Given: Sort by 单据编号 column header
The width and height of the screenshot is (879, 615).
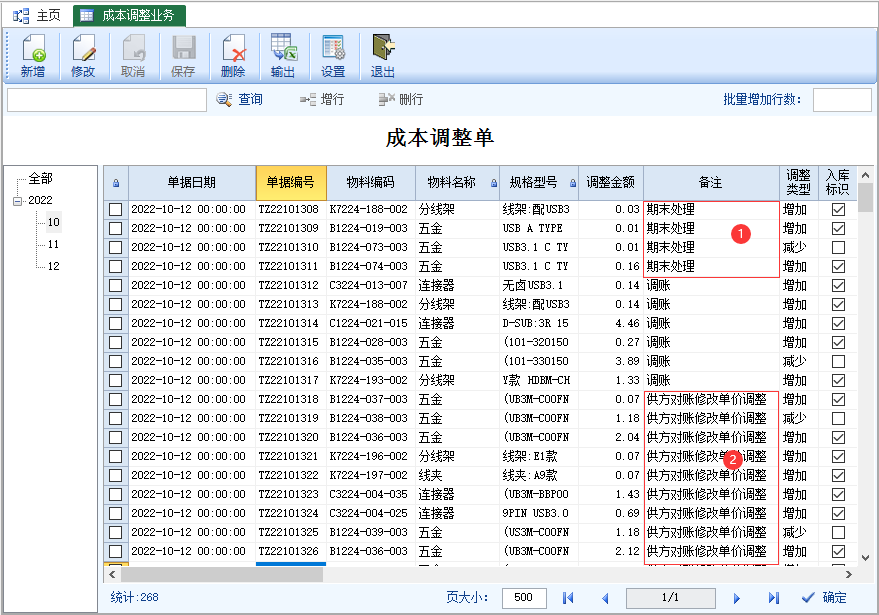Looking at the screenshot, I should pyautogui.click(x=291, y=183).
